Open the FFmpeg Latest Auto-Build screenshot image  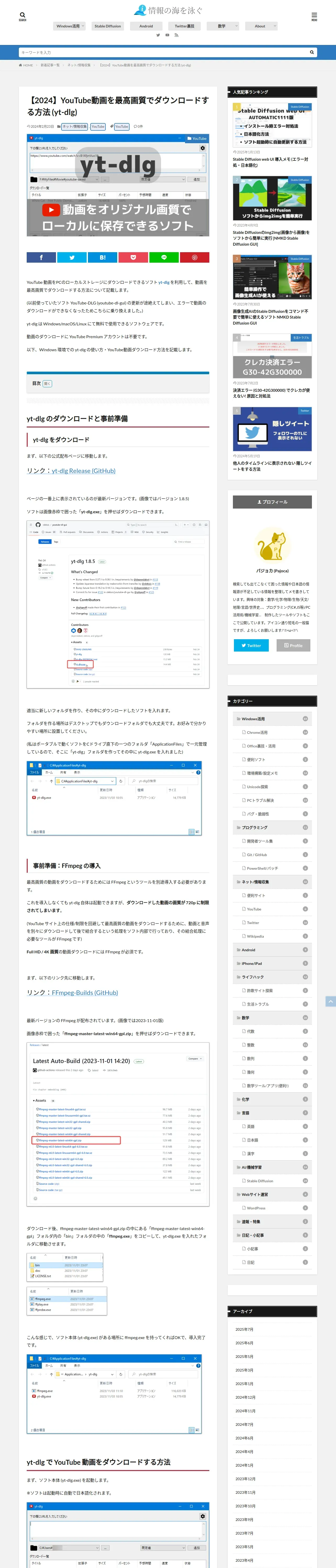pos(118,1125)
